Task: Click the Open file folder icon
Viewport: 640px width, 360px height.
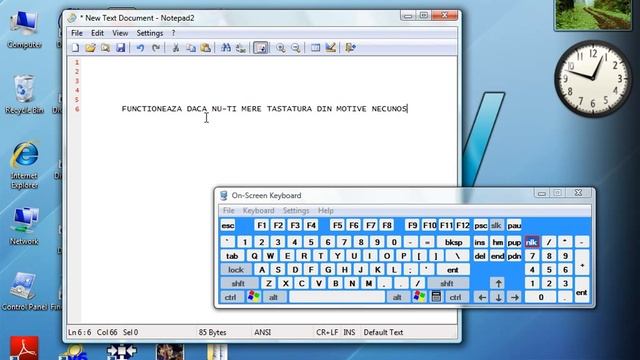Action: click(90, 48)
